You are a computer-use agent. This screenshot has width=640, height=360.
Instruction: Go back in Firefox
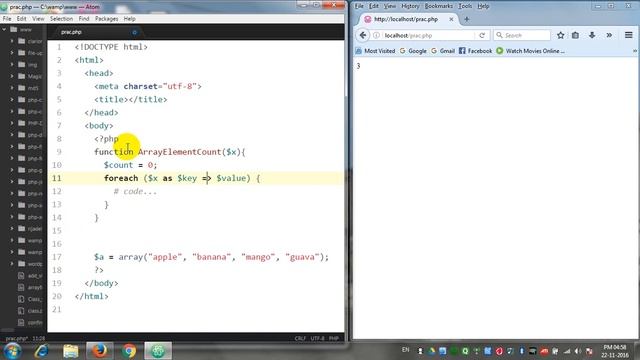tap(363, 36)
